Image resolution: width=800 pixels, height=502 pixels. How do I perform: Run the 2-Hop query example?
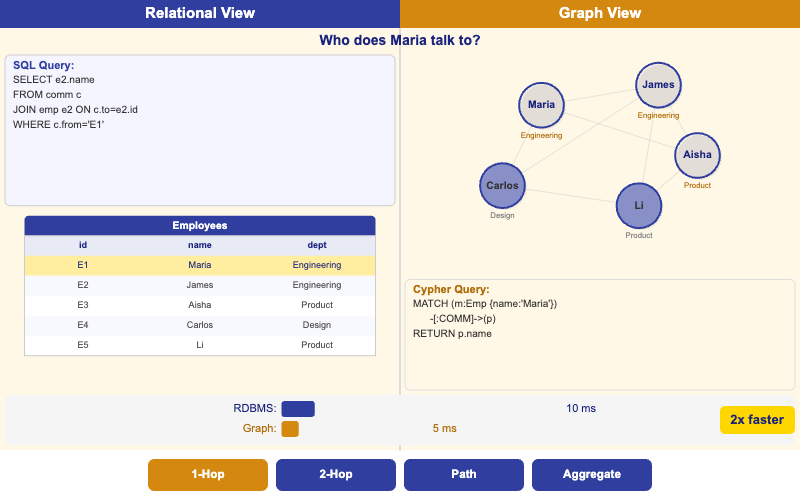coord(336,475)
